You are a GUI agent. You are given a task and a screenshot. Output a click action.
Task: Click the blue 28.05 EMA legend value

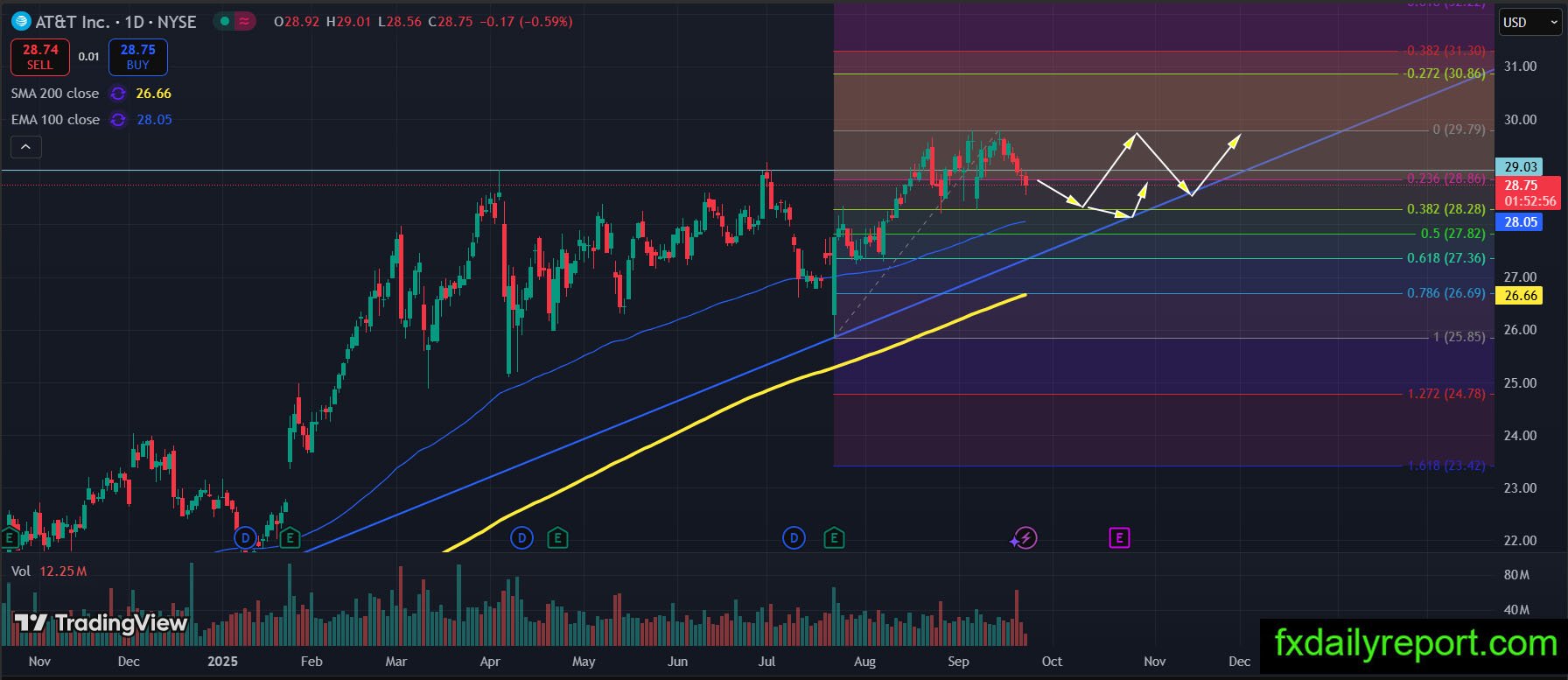155,120
